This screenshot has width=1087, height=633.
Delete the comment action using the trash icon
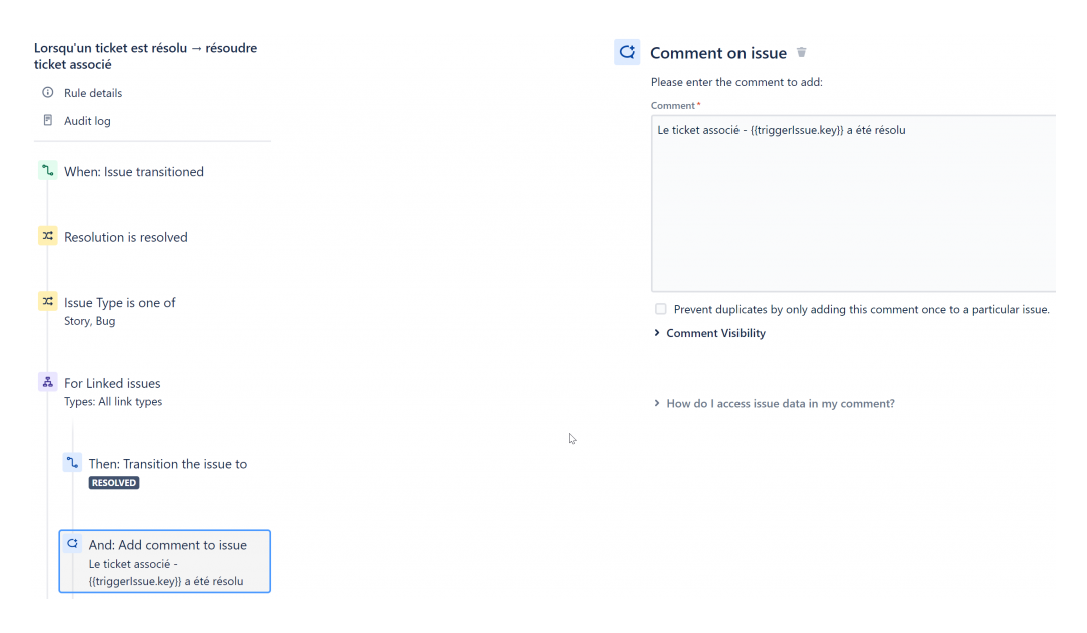point(801,52)
